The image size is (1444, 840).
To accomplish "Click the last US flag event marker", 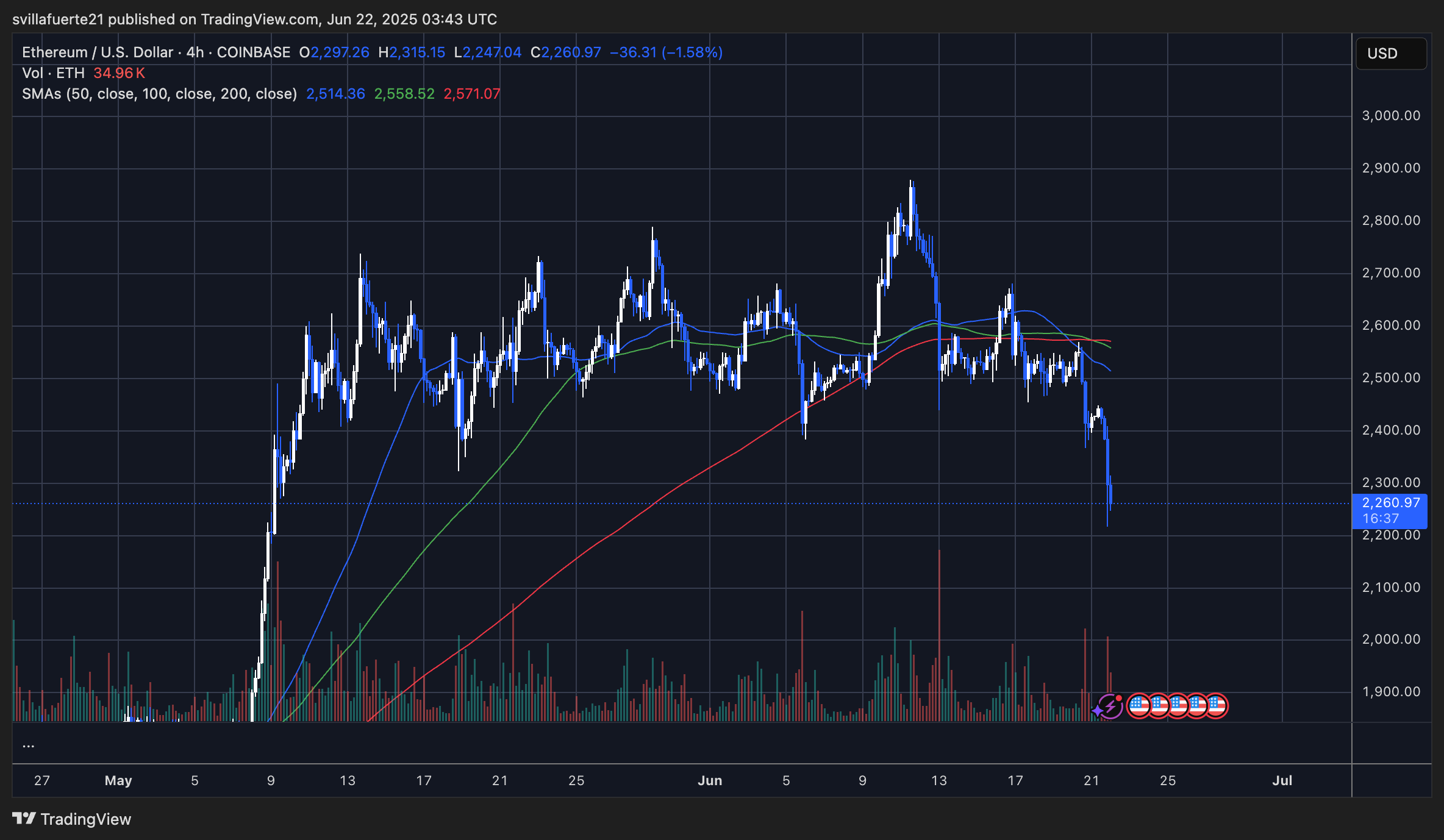I will 1218,706.
